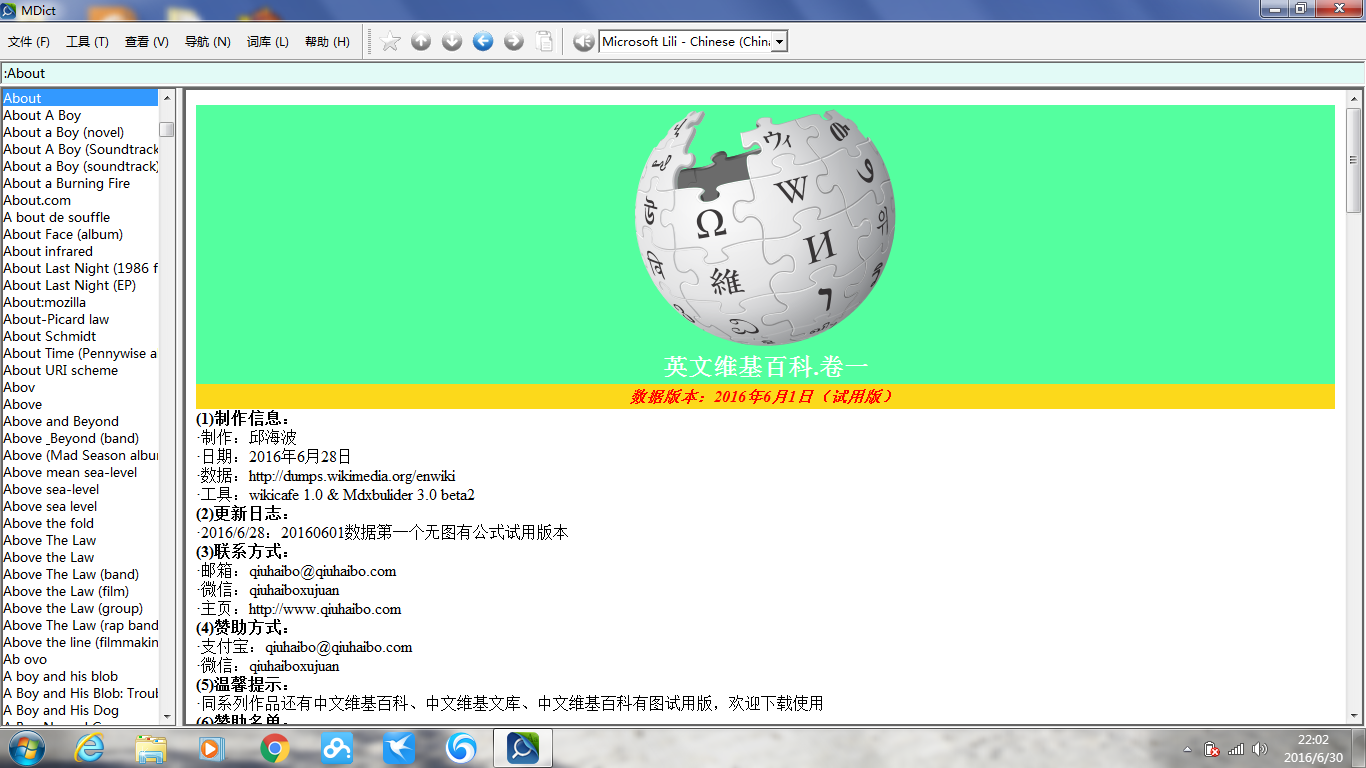1366x768 pixels.
Task: Click the dumps.wikimedia.org/enwiki URL
Action: point(352,476)
